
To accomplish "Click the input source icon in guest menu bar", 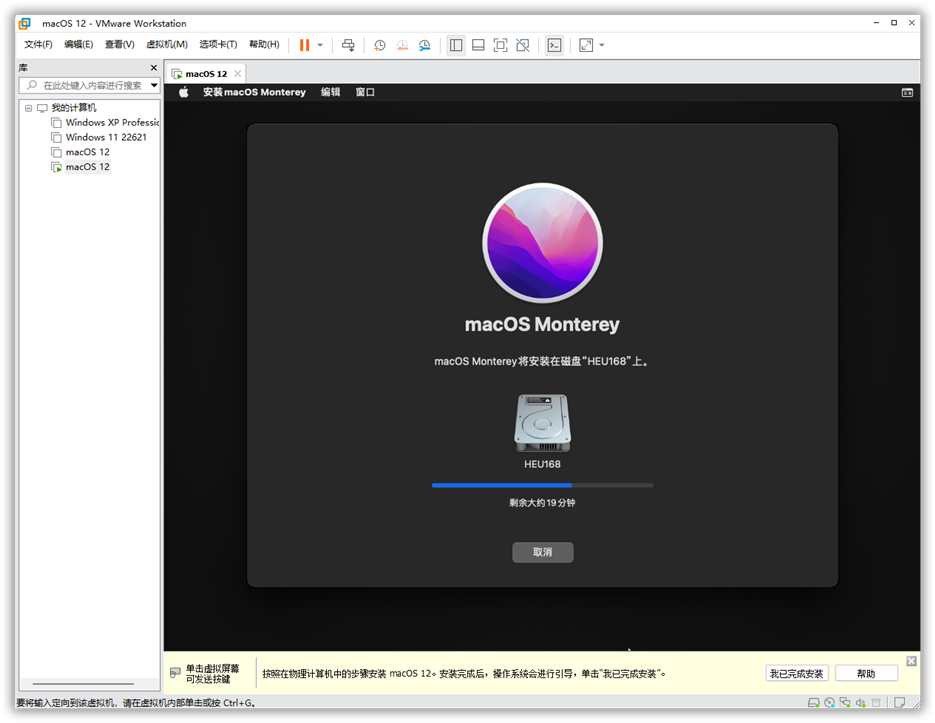I will [907, 92].
